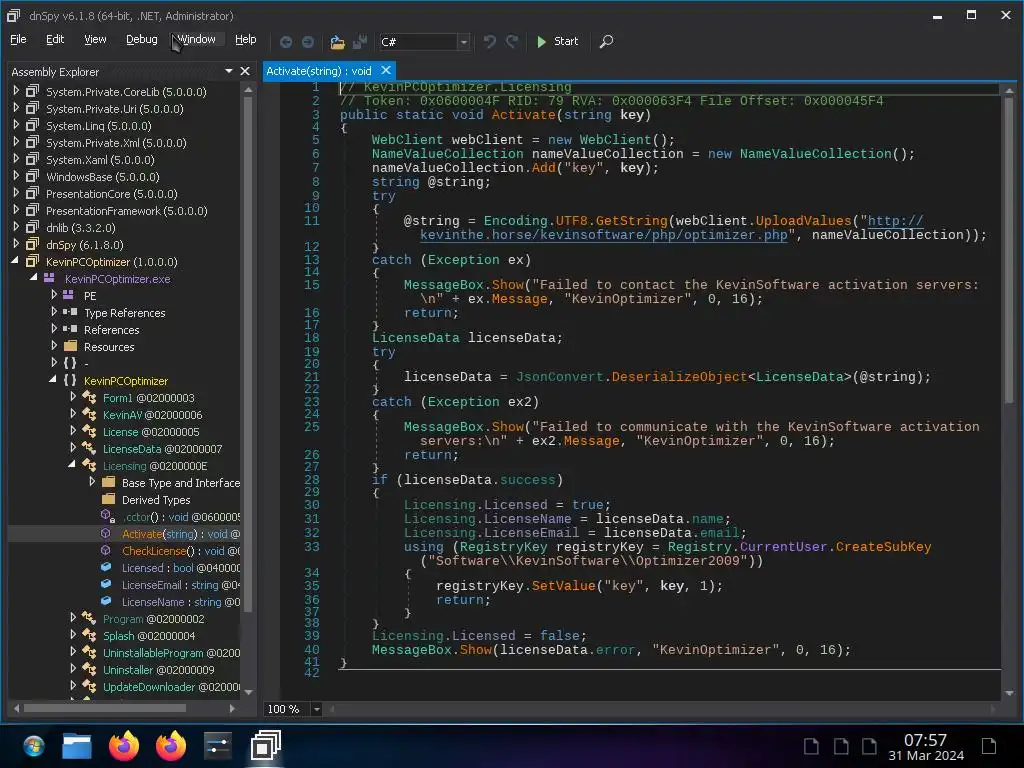Click the System.Private.Uri assembly icon
Image resolution: width=1024 pixels, height=768 pixels.
[x=32, y=108]
